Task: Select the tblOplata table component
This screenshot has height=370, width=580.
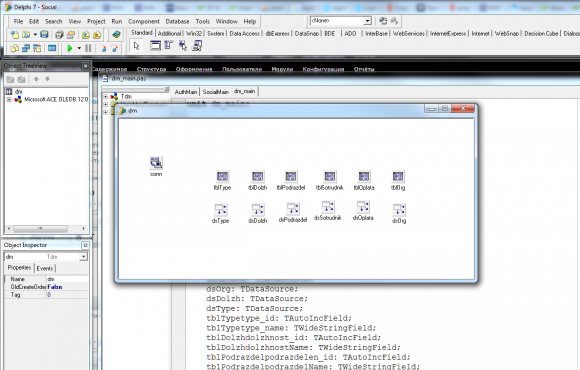Action: tap(364, 176)
